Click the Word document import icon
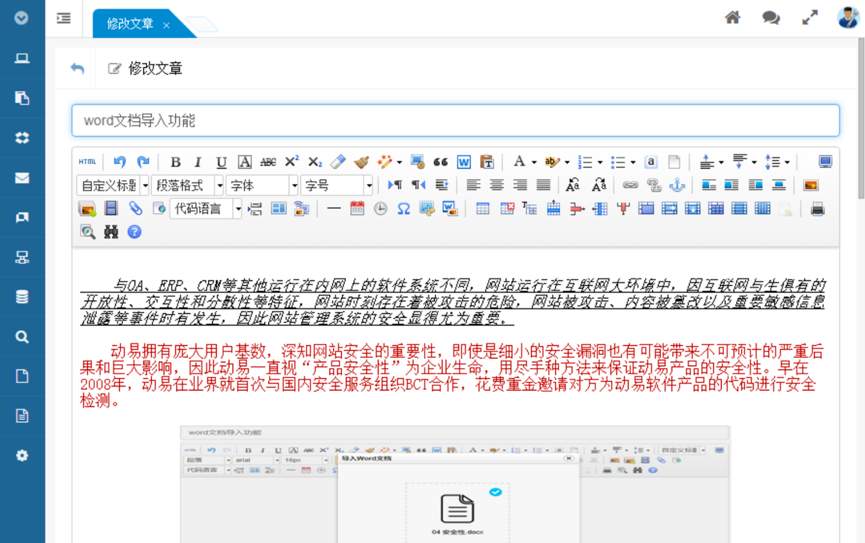Screen dimensions: 865x543 tap(464, 162)
